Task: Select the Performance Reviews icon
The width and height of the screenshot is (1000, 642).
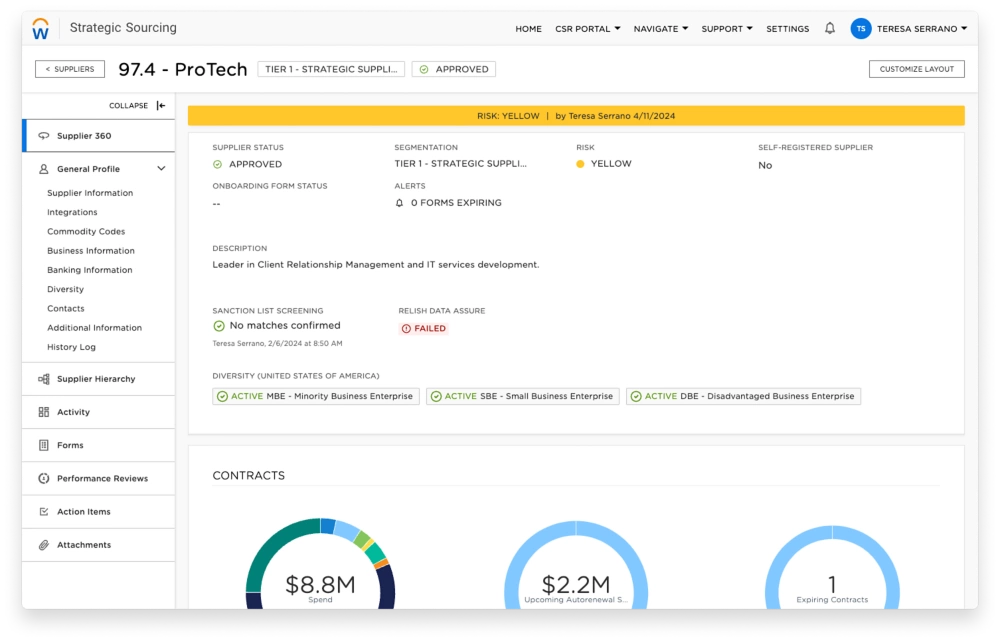Action: [x=44, y=479]
